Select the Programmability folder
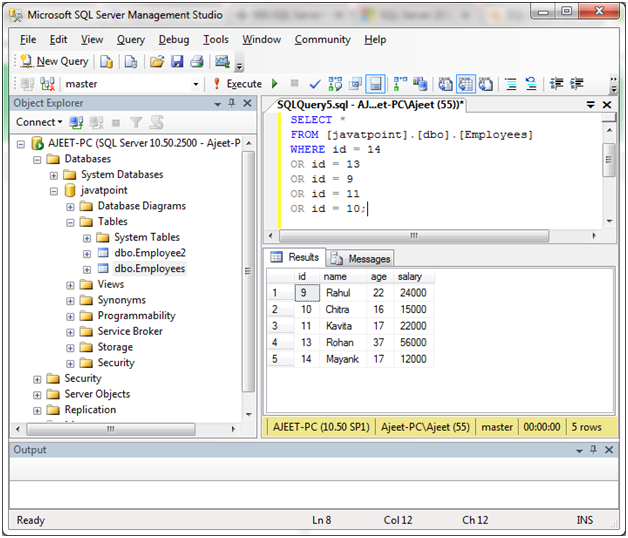This screenshot has width=628, height=538. coord(137,316)
